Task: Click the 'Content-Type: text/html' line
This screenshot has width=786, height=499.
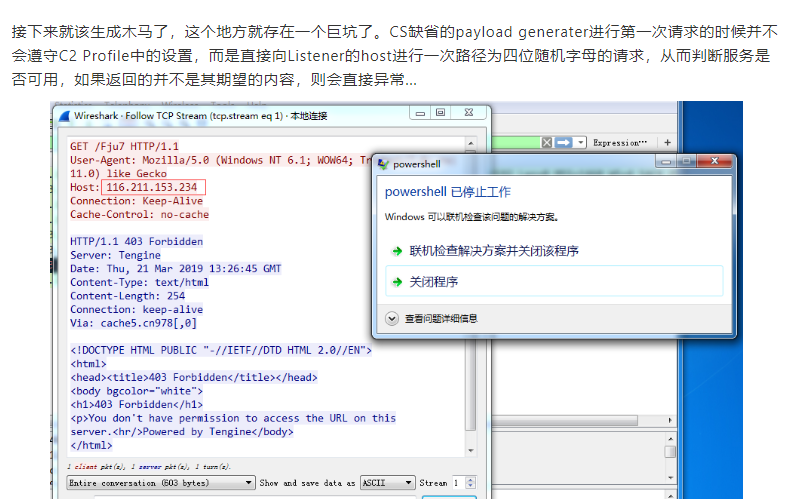Action: coord(139,282)
